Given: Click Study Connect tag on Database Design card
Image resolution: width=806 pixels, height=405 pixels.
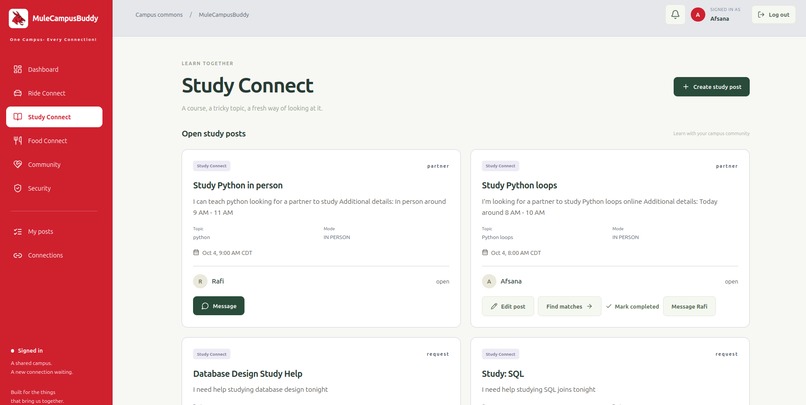Looking at the screenshot, I should [x=212, y=354].
